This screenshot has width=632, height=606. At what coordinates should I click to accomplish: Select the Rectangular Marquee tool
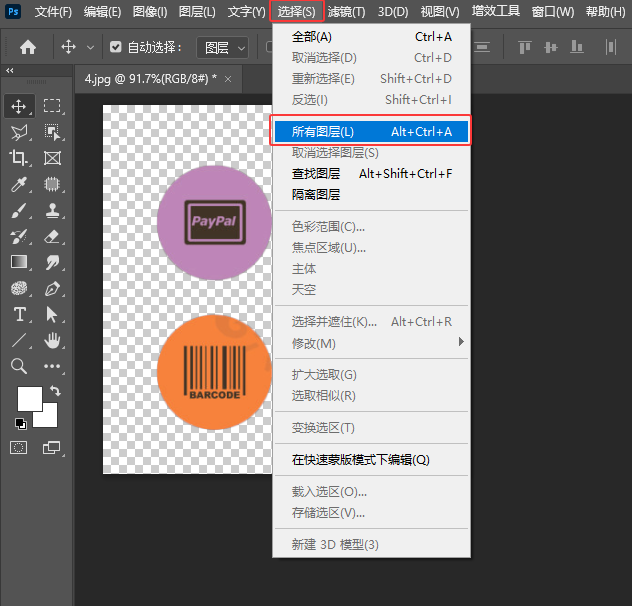click(52, 106)
